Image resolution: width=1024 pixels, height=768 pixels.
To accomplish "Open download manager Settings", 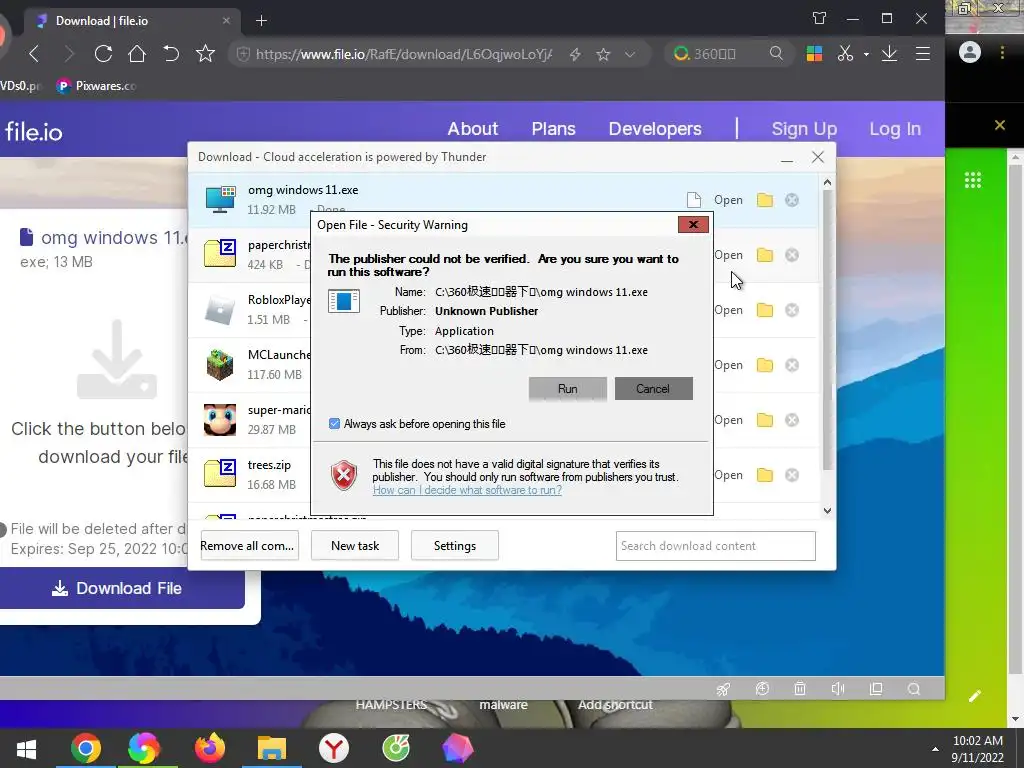I will point(455,545).
